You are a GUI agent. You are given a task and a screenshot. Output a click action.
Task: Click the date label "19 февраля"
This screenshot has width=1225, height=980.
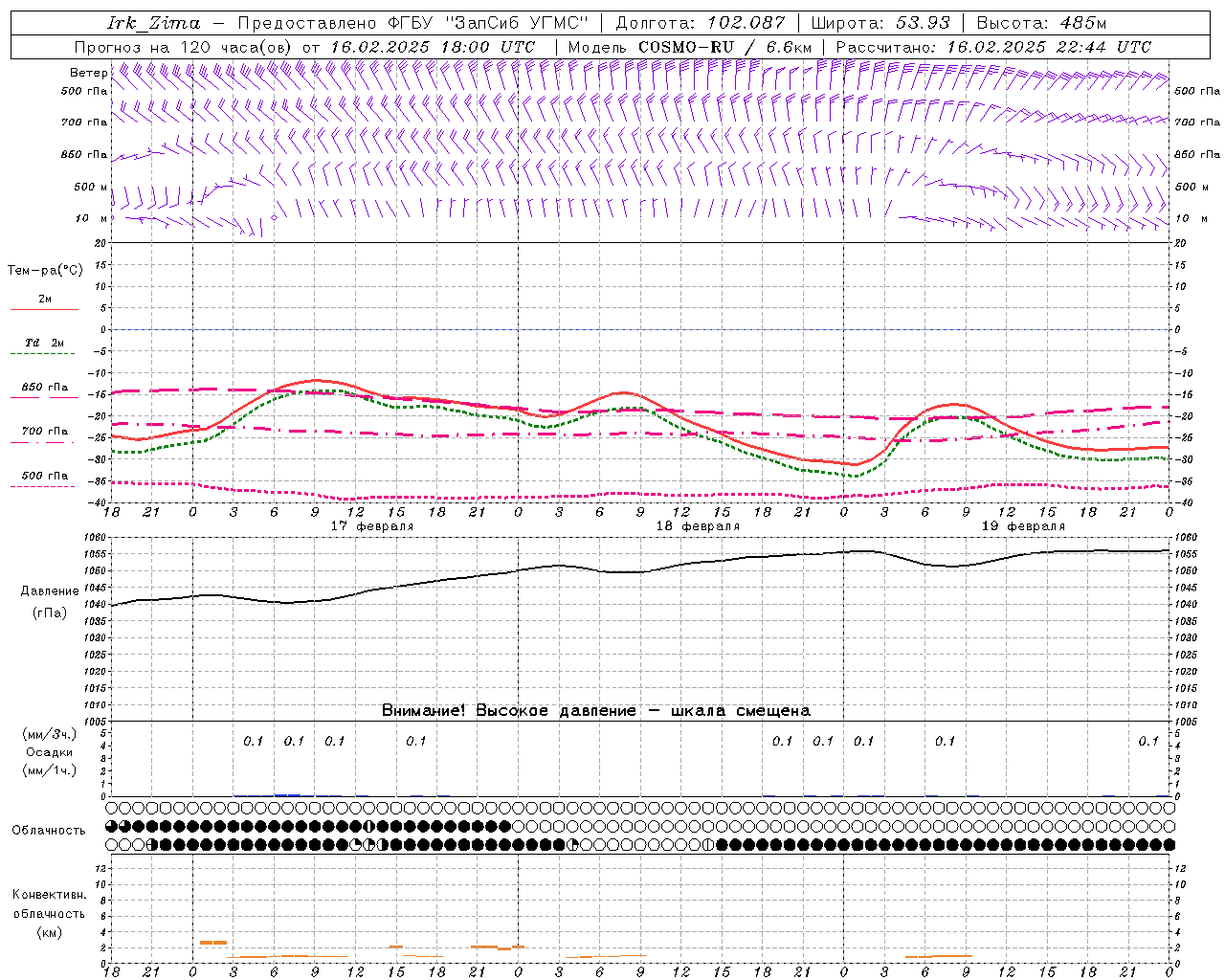point(1023,526)
